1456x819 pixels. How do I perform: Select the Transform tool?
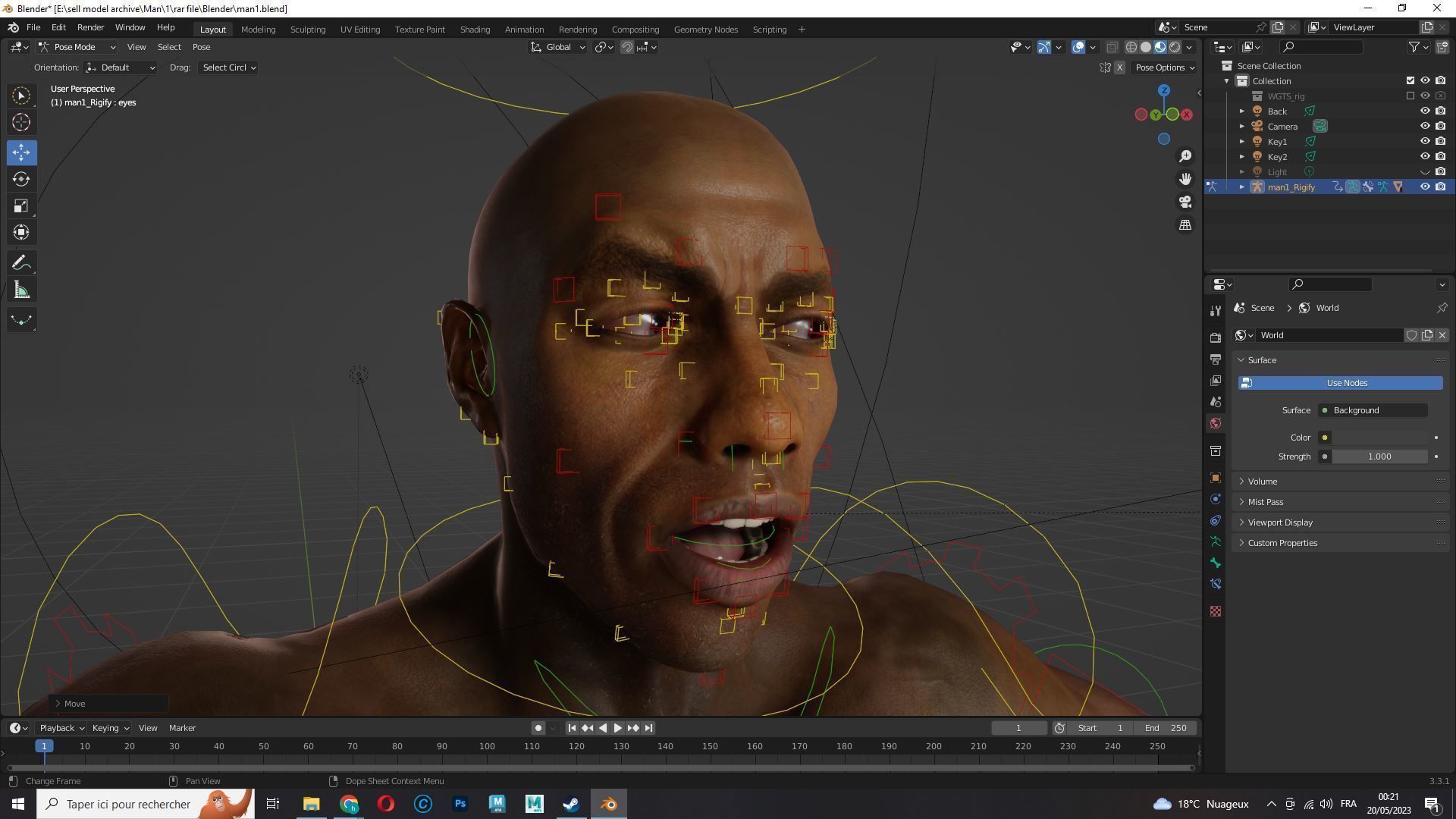coord(21,232)
